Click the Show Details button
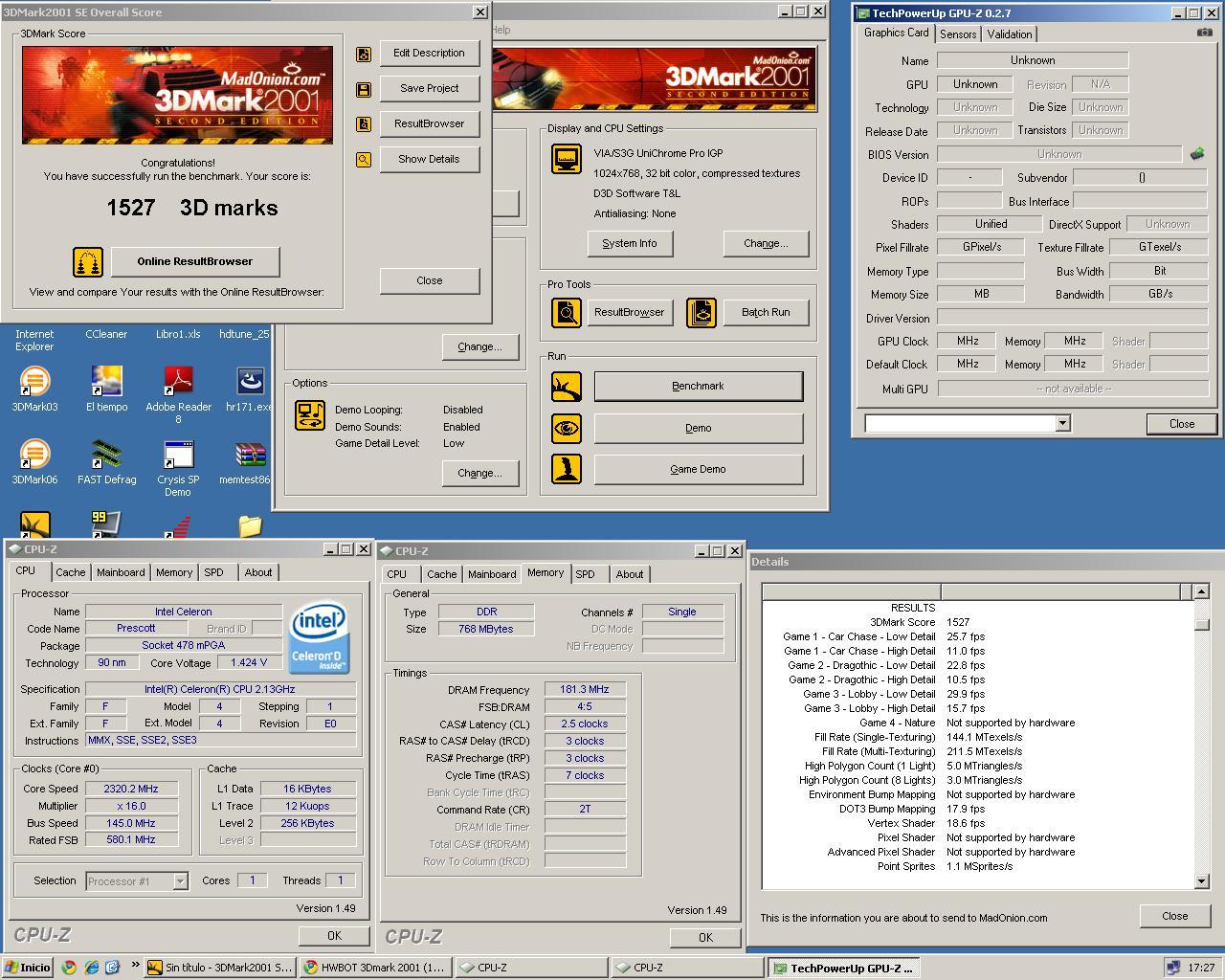The width and height of the screenshot is (1225, 980). (429, 159)
